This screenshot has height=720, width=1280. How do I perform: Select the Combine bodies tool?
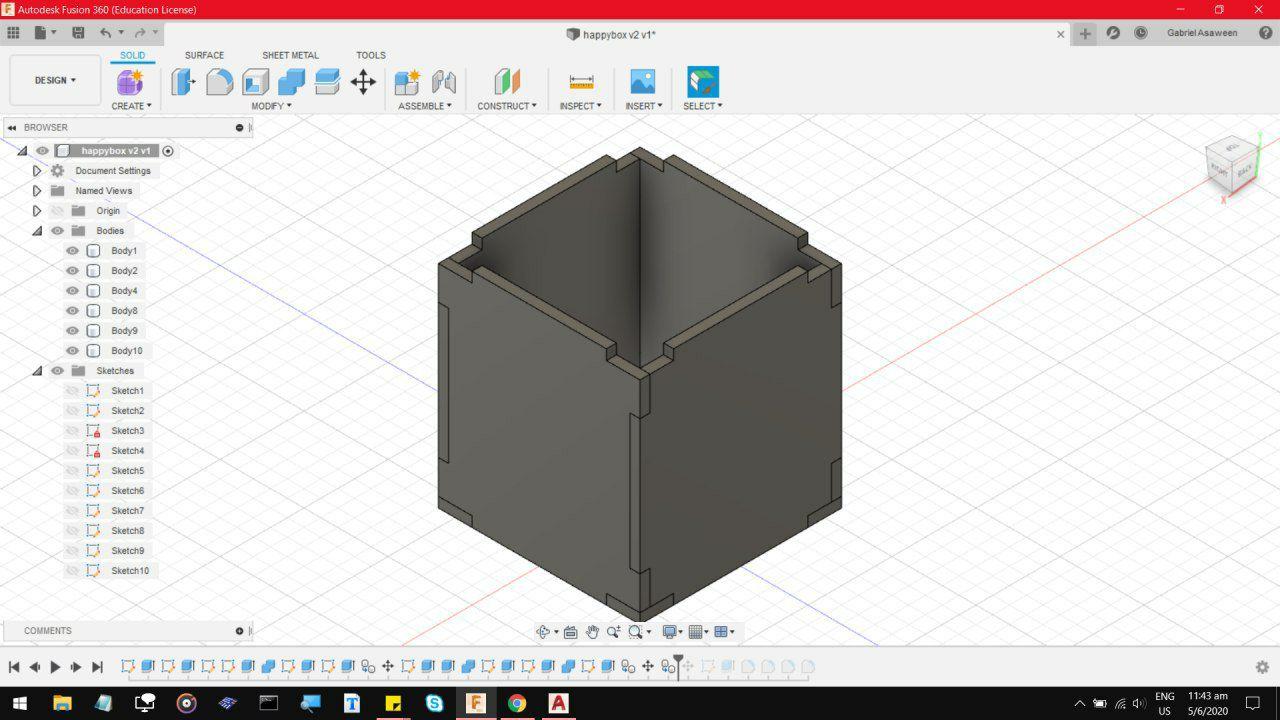291,82
